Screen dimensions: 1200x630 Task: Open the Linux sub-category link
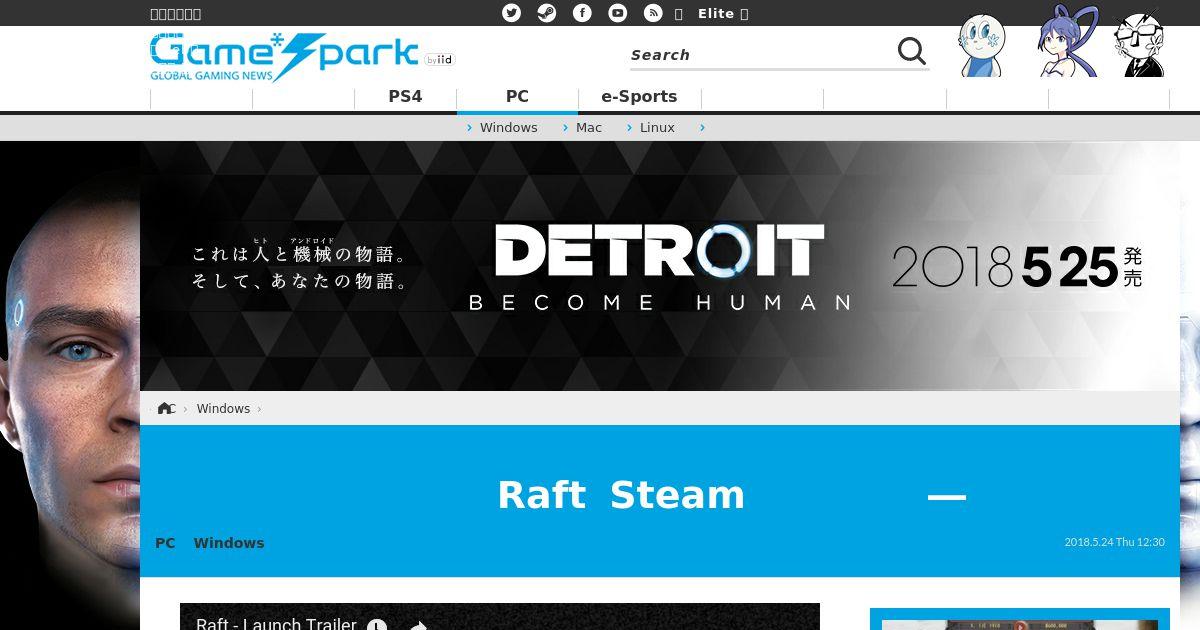pyautogui.click(x=657, y=128)
